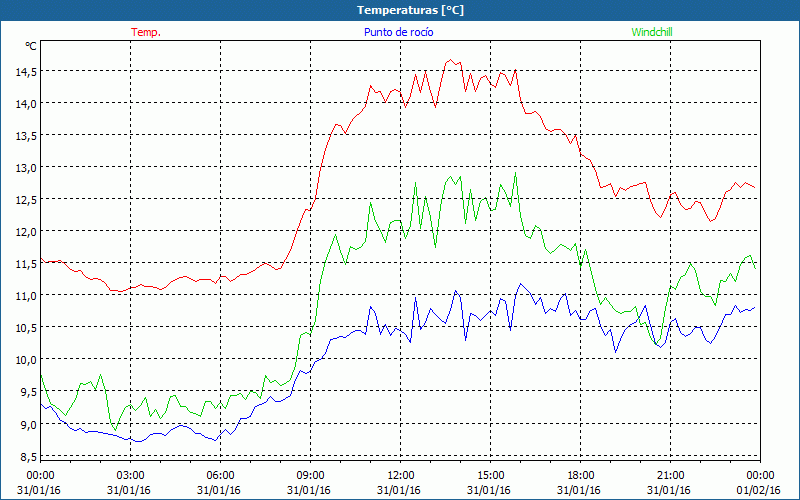Click the 12,0 y-axis value
800x500 pixels.
pyautogui.click(x=26, y=232)
